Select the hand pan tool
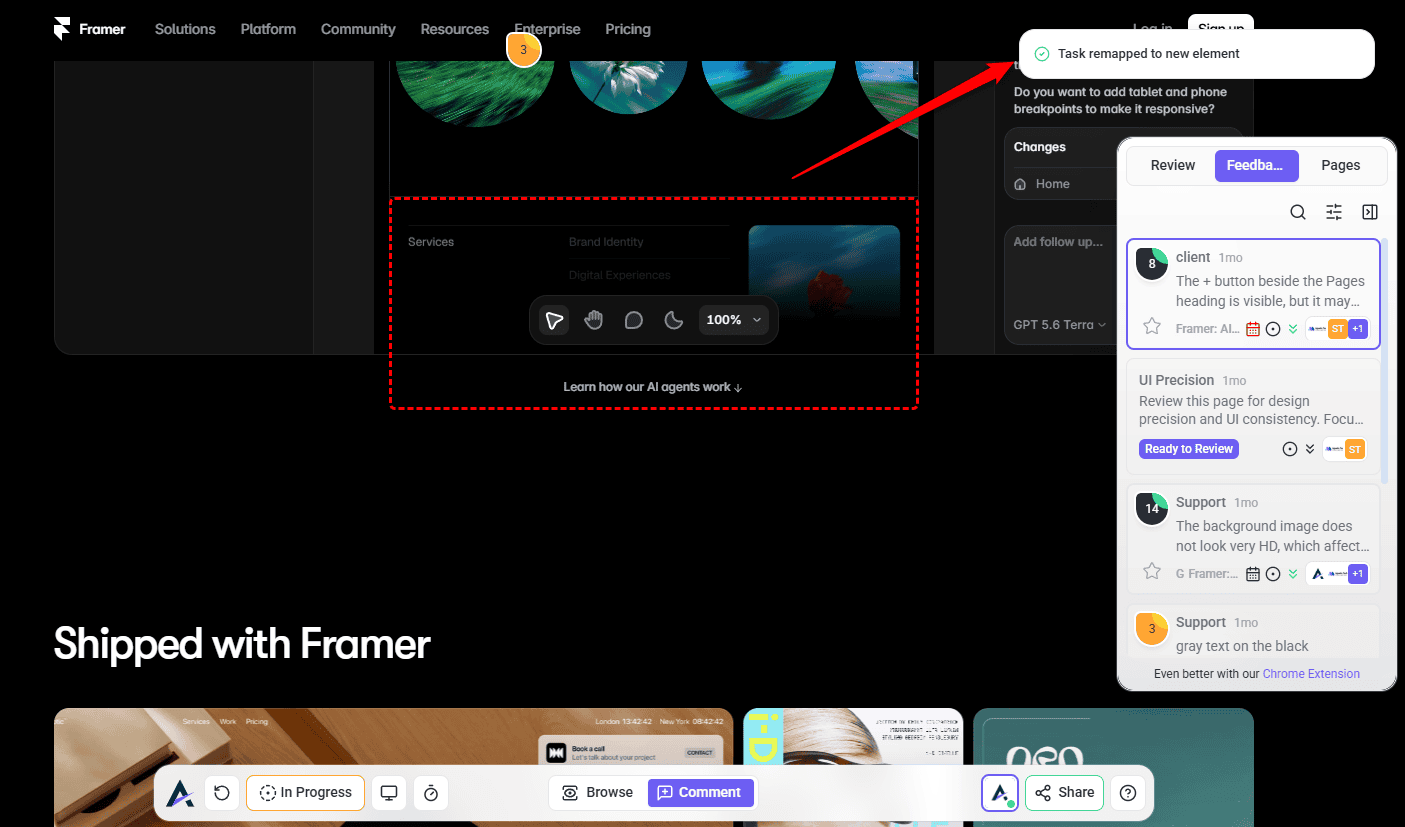Viewport: 1405px width, 827px height. point(594,320)
